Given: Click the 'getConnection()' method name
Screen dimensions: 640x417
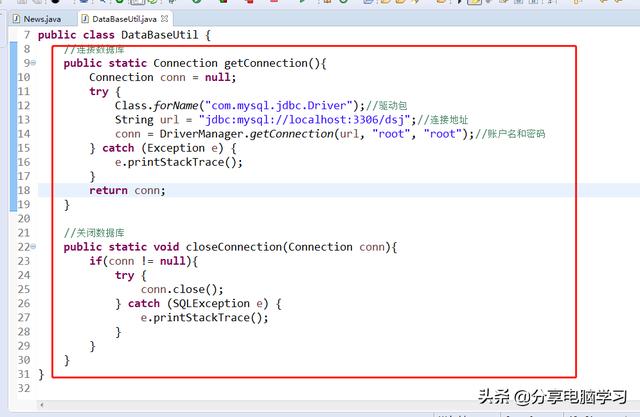Looking at the screenshot, I should pos(271,63).
